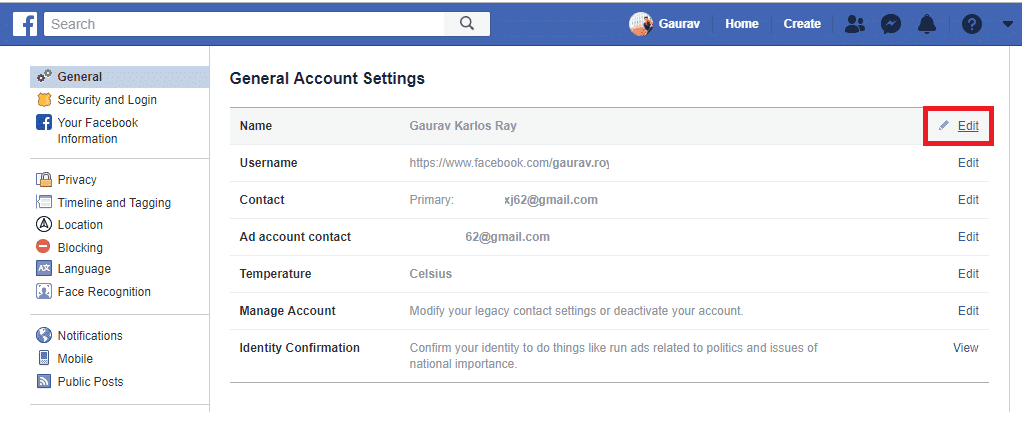Click the Security and Login shield icon
The image size is (1022, 423).
43,100
